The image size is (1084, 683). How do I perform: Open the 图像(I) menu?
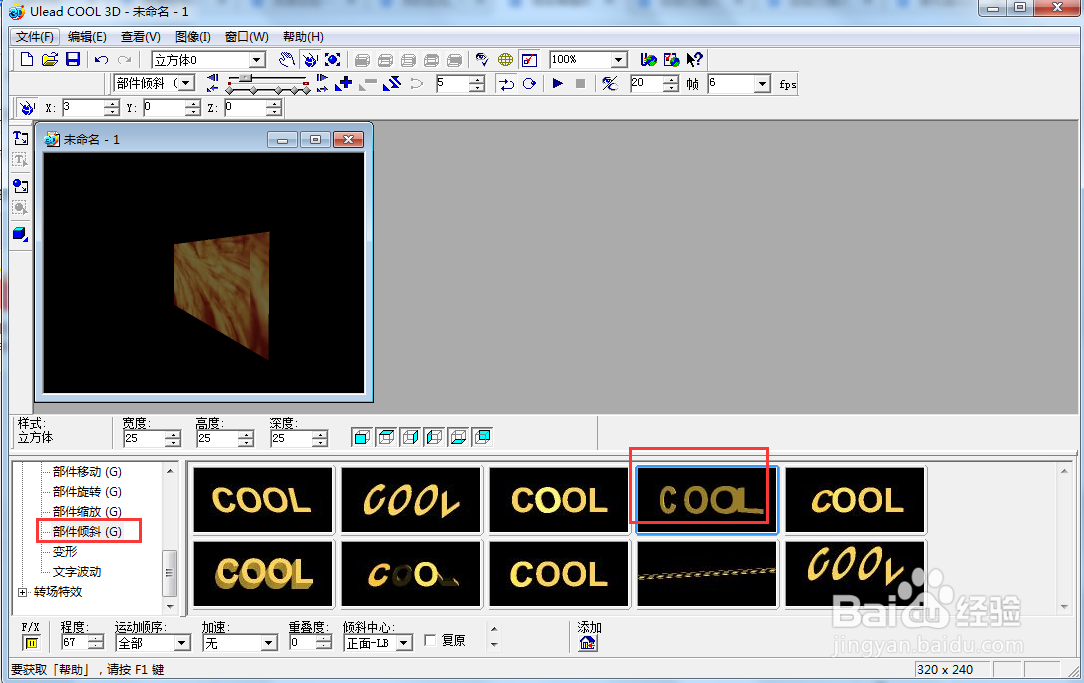[x=193, y=37]
